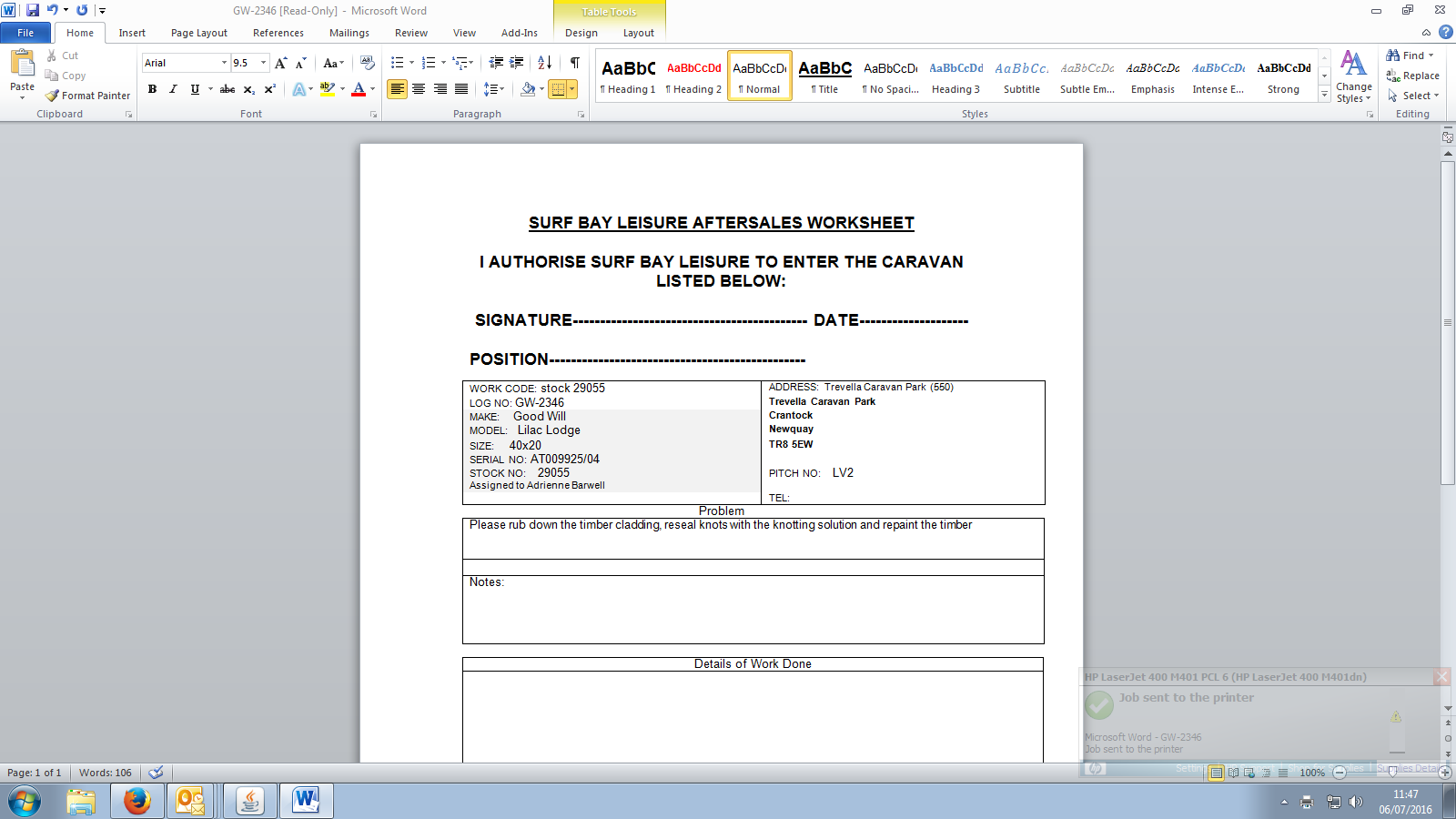Apply the red font color swatch
The image size is (1456, 819).
[359, 89]
